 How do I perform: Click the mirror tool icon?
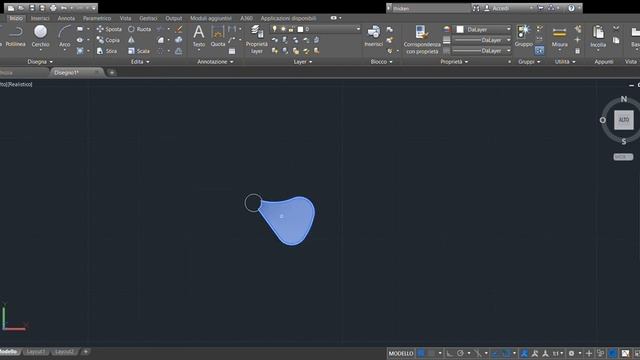131,40
